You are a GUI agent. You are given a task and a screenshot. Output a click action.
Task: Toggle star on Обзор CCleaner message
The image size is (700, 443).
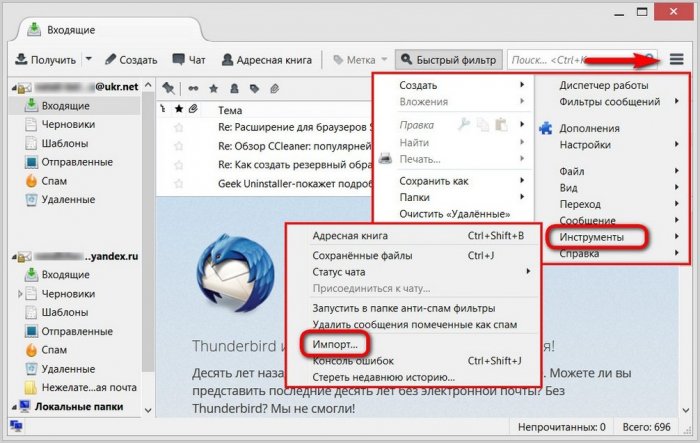(x=179, y=146)
